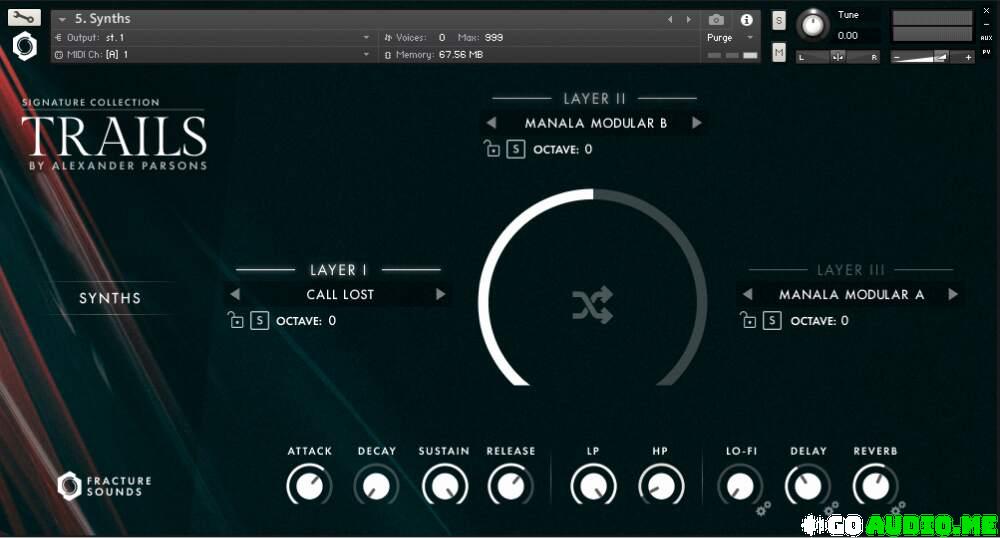Click the Release knob
The width and height of the screenshot is (1000, 538).
(x=511, y=486)
